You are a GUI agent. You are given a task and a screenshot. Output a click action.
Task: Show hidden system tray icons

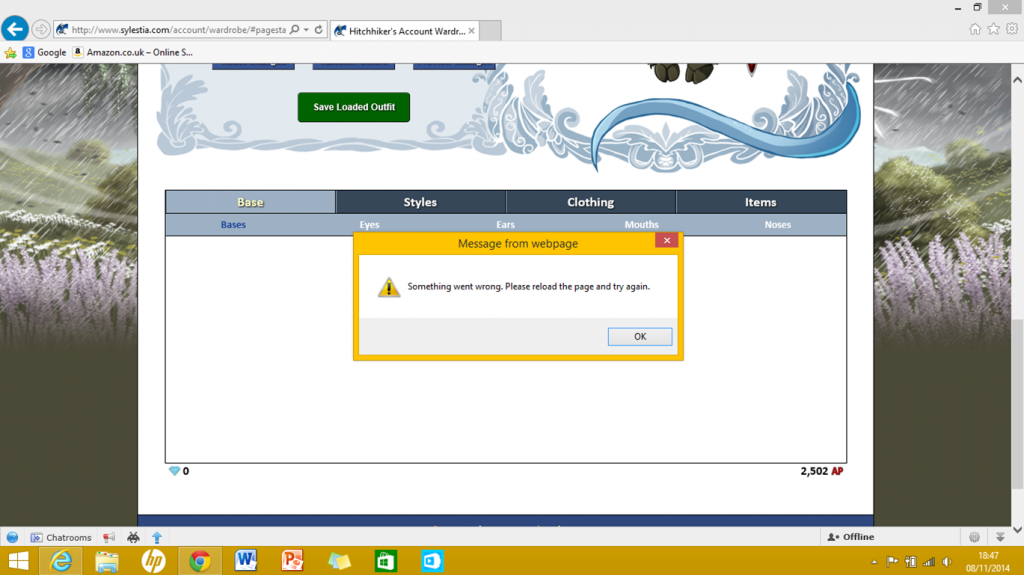point(873,562)
